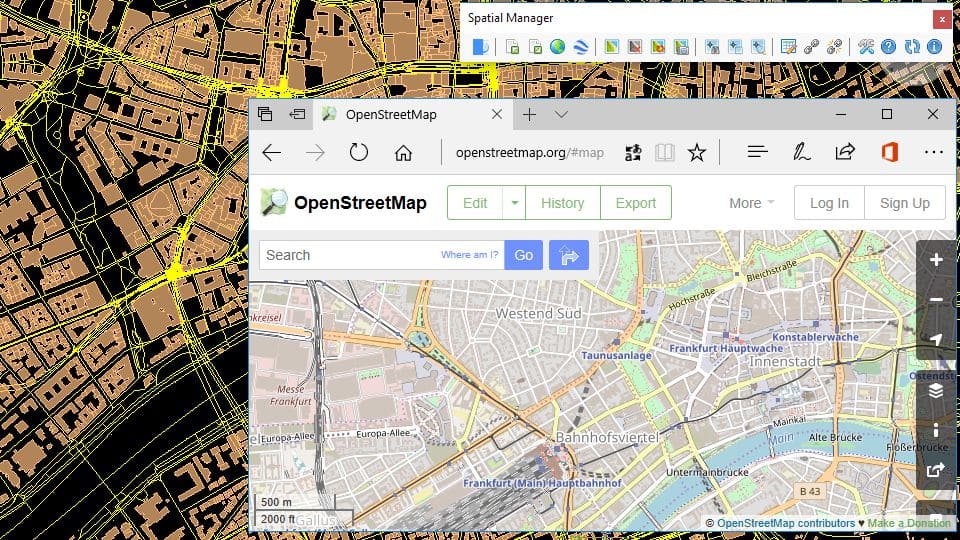This screenshot has height=540, width=960.
Task: Click the Konstablerwache station label
Action: 816,337
